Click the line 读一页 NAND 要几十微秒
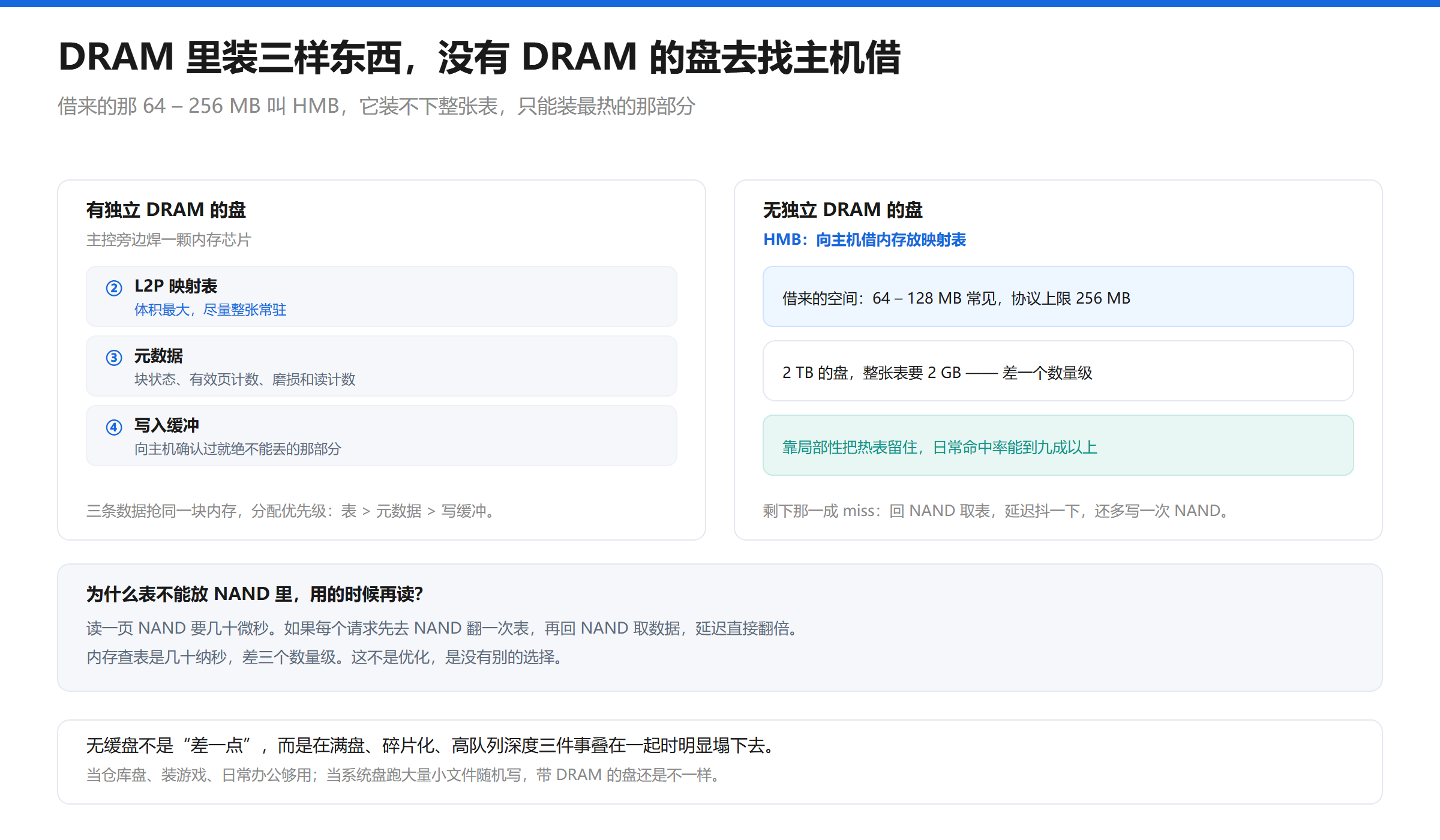 pos(443,628)
